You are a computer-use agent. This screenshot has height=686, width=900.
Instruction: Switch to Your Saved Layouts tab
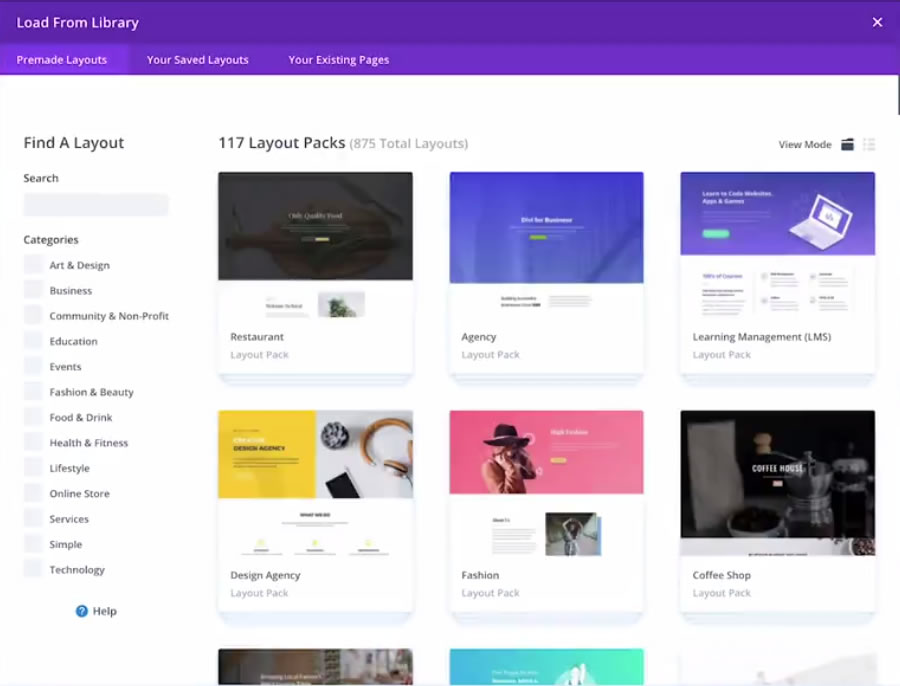pos(197,60)
